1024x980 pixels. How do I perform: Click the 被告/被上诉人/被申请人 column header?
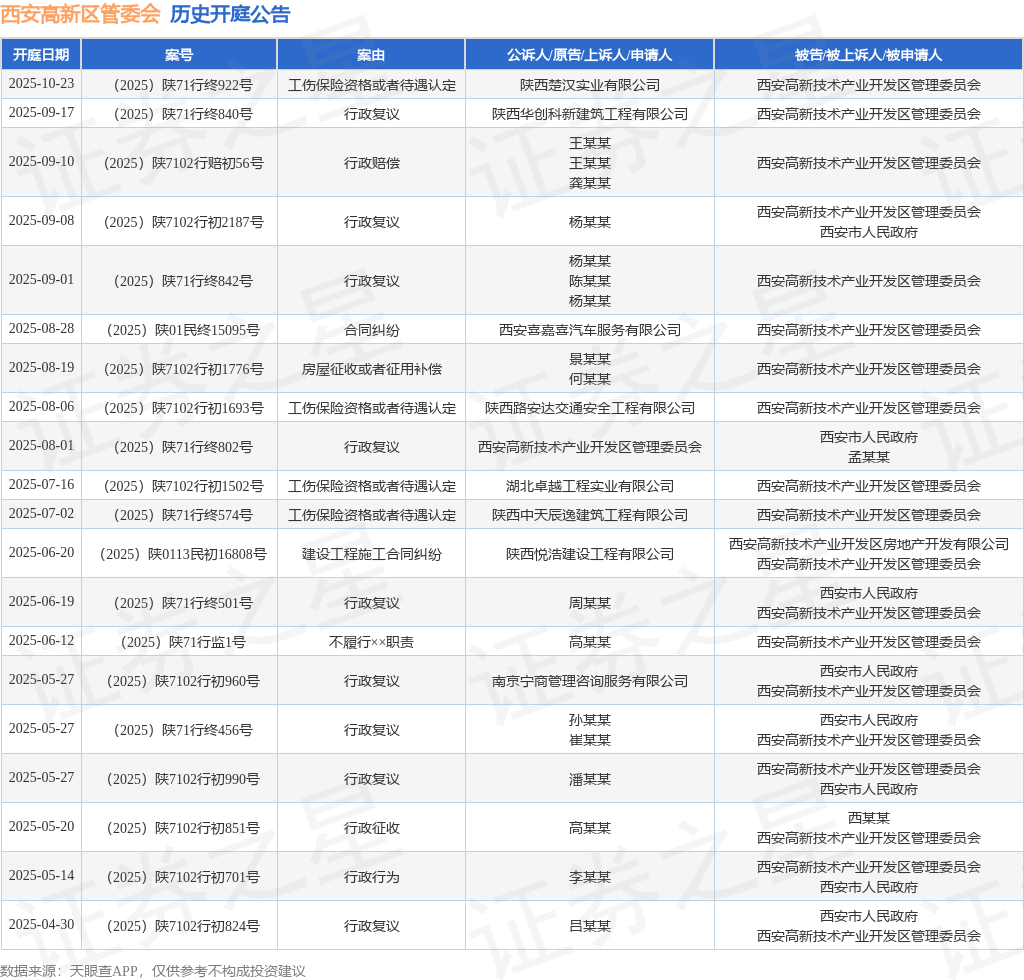point(869,55)
